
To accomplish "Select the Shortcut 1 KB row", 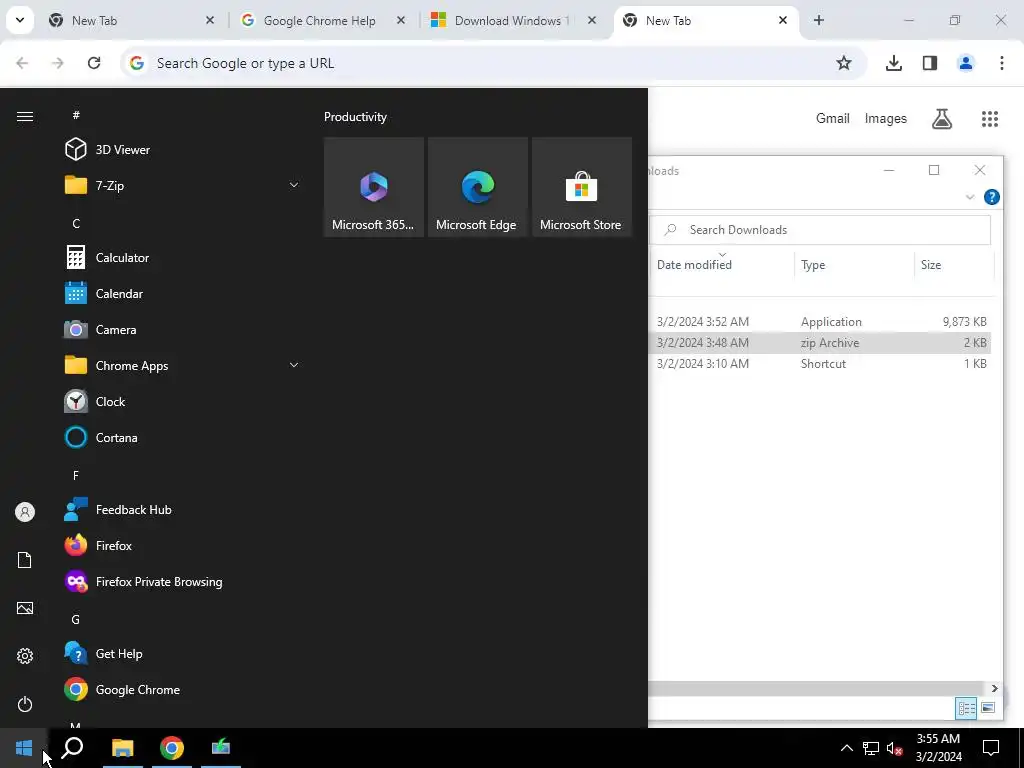I will (x=820, y=363).
